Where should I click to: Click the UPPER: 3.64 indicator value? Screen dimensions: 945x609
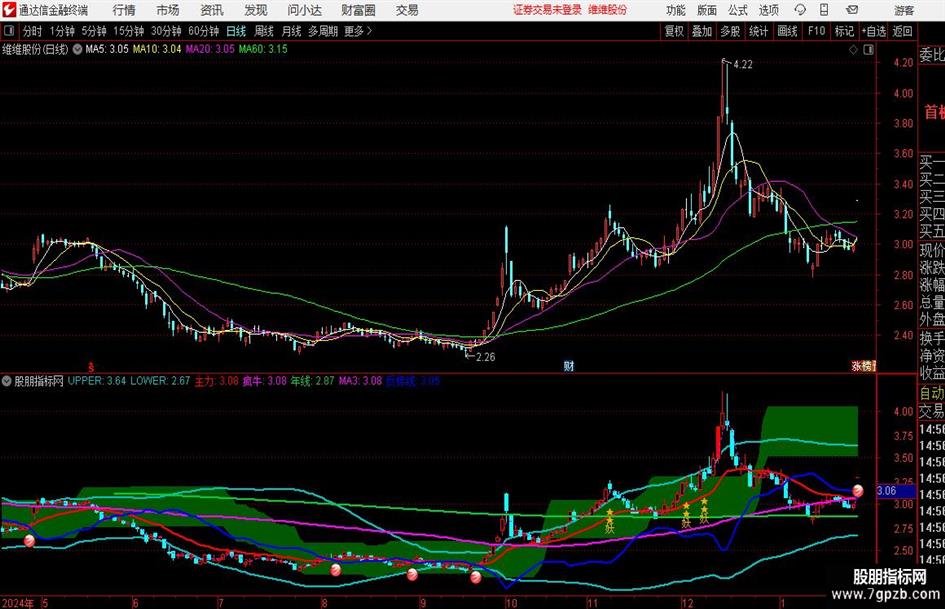[x=96, y=381]
